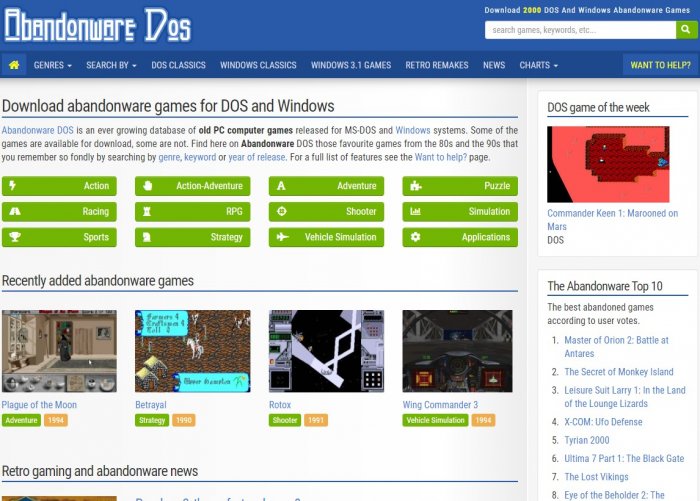The image size is (700, 501).
Task: Open the RPG genre button
Action: pos(192,212)
